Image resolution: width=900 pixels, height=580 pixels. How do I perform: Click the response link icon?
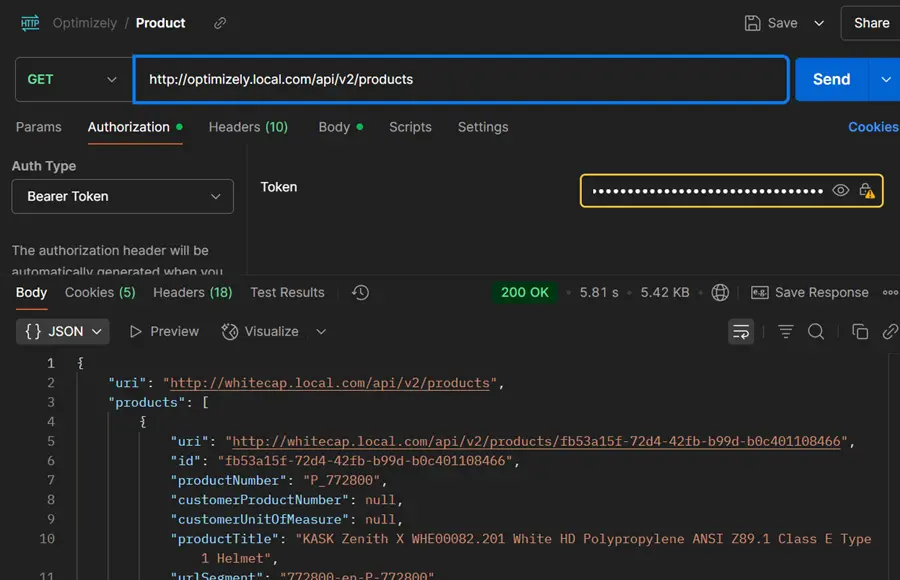pos(890,331)
